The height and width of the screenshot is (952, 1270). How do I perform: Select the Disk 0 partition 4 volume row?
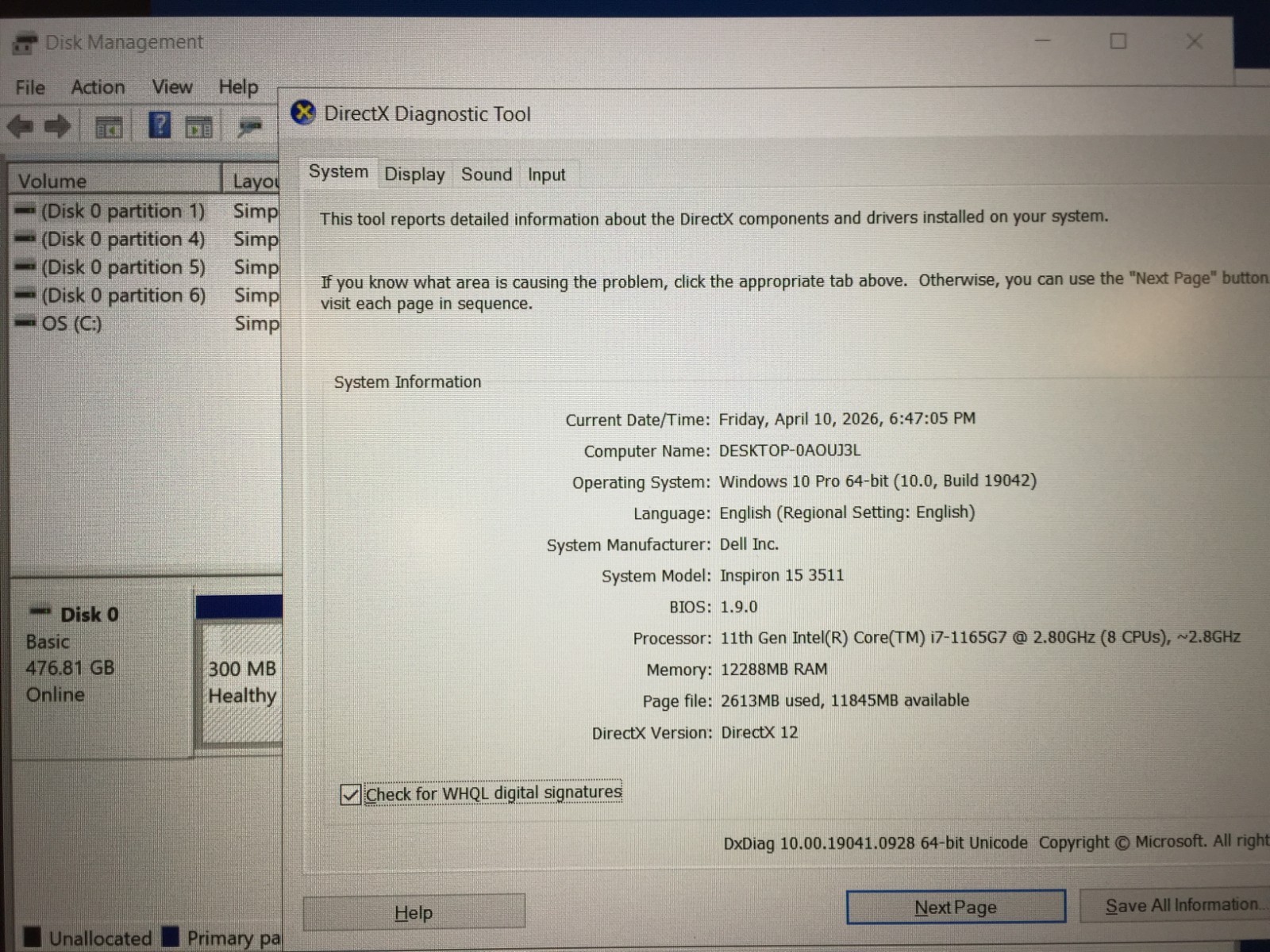[x=146, y=239]
